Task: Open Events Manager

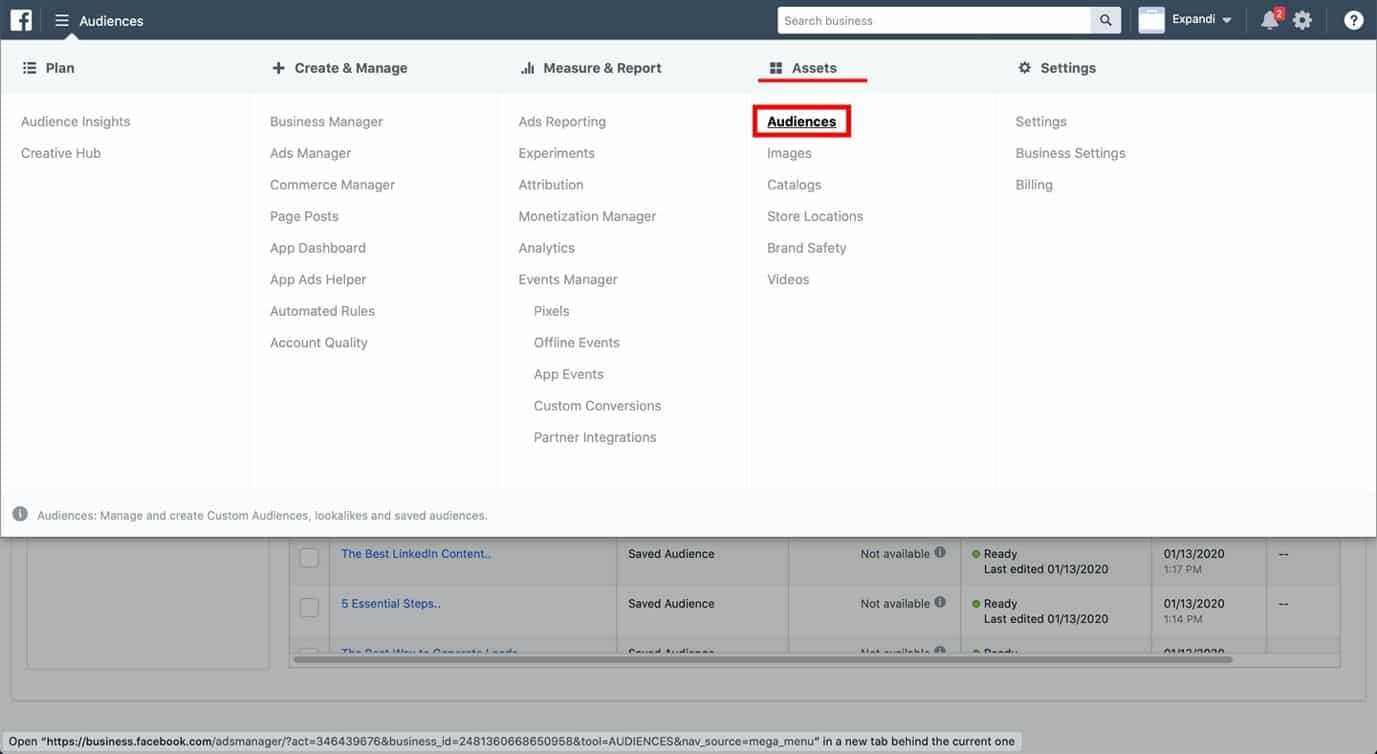Action: [x=568, y=279]
